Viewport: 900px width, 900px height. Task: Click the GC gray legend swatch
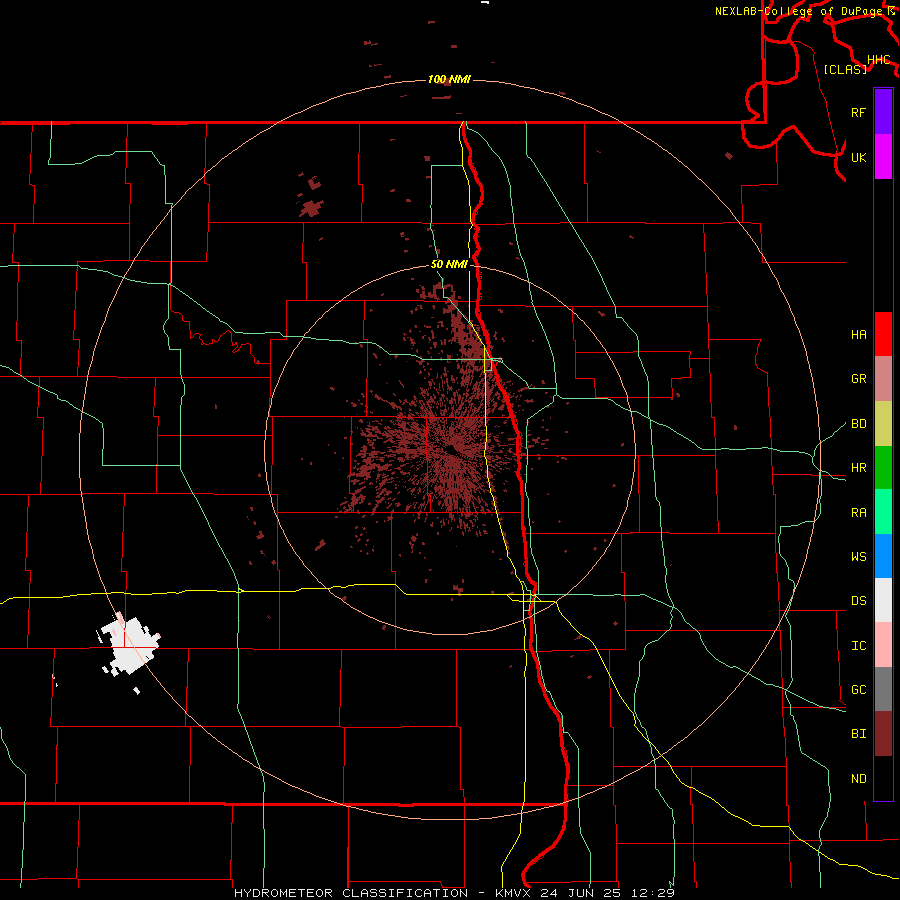[x=883, y=689]
